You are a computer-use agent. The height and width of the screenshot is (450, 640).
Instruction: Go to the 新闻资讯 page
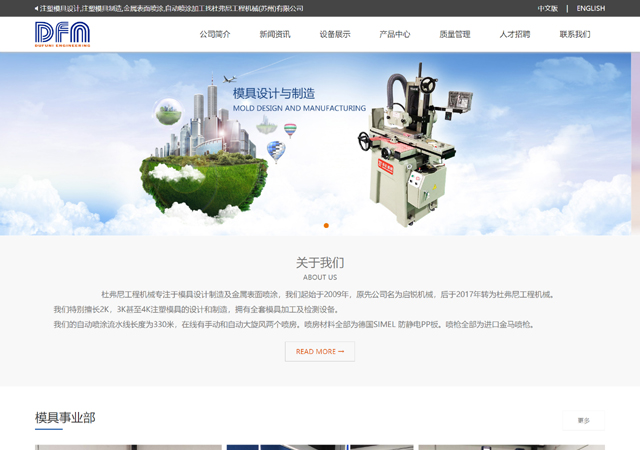point(275,34)
